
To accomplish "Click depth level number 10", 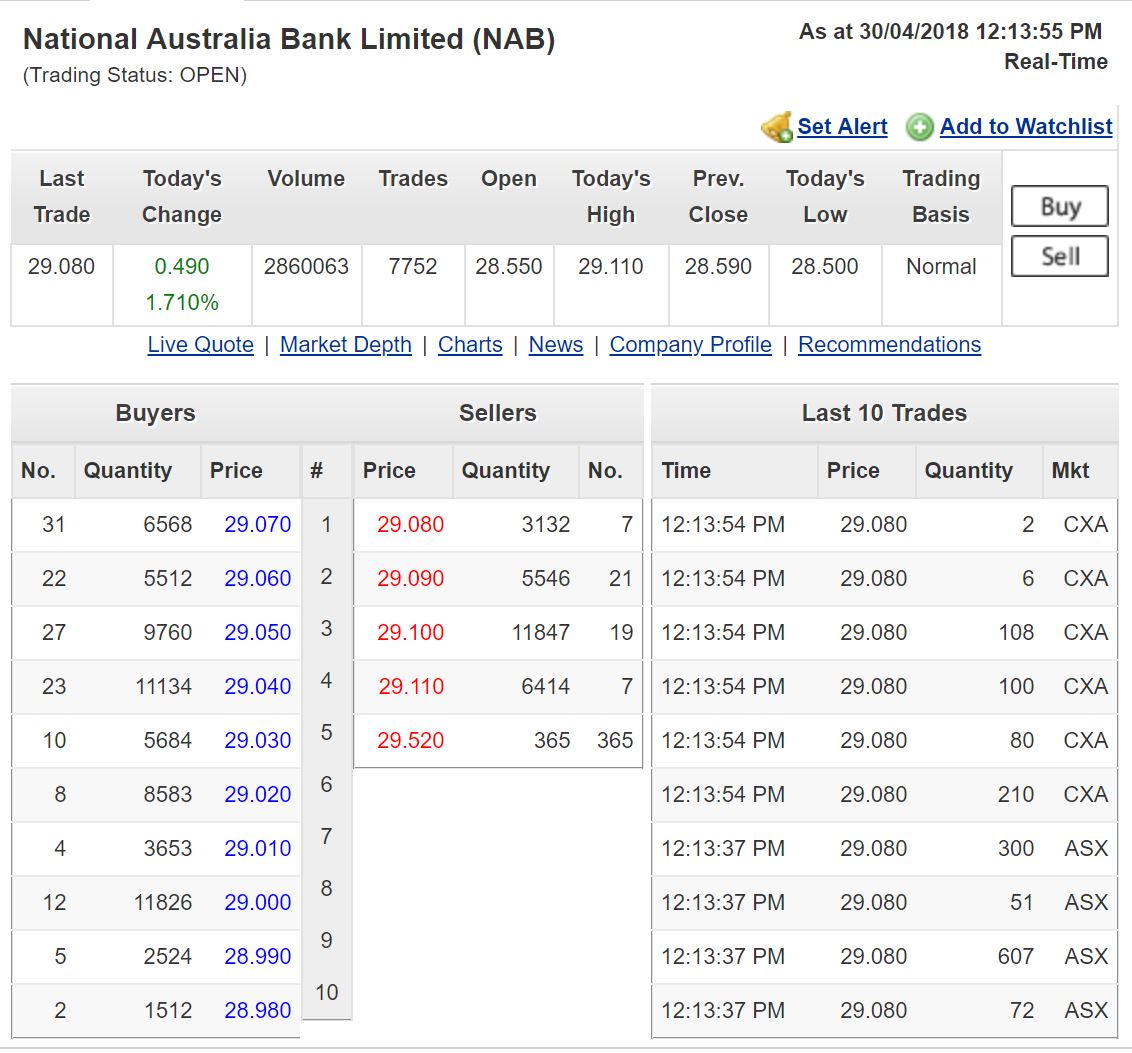I will tap(326, 992).
